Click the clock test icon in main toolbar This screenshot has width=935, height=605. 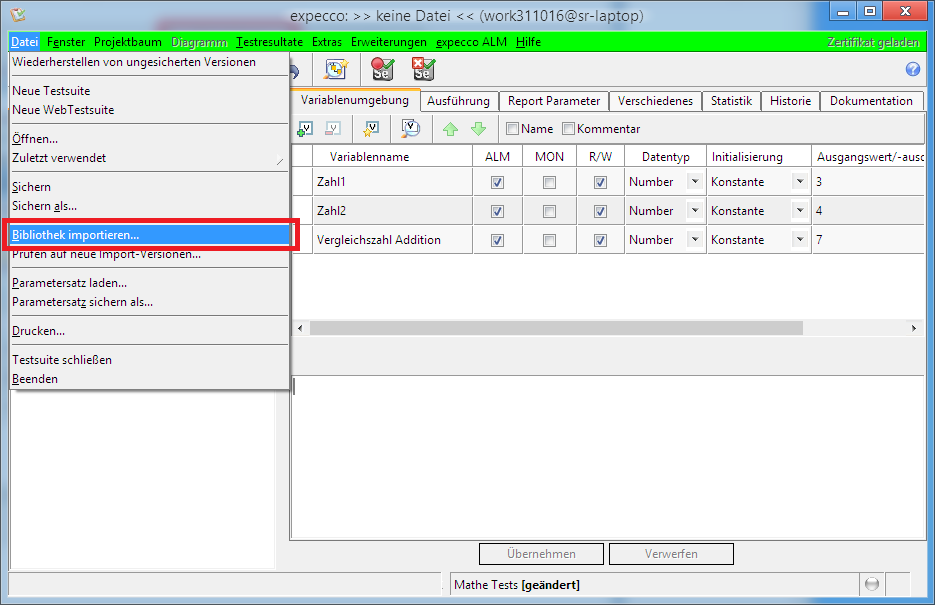click(x=334, y=69)
